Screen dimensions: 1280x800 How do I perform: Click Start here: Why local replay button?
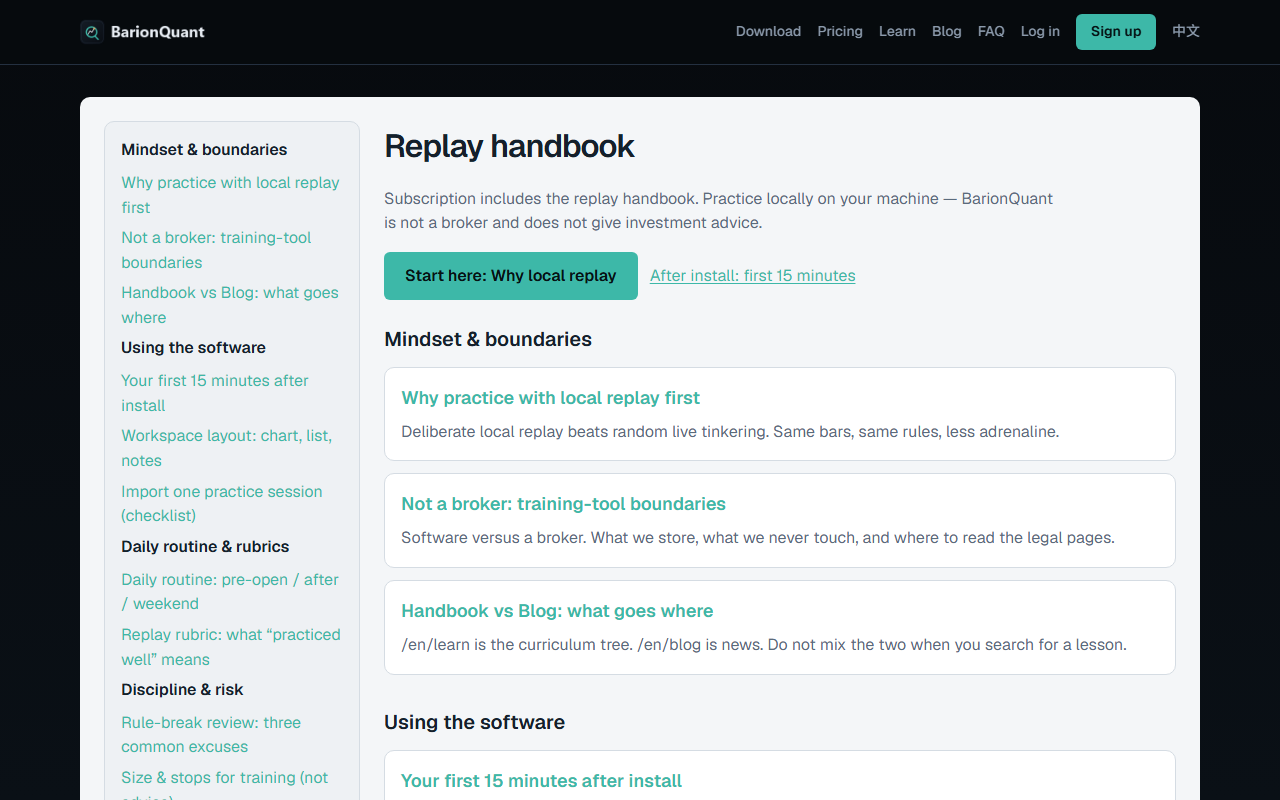[511, 276]
